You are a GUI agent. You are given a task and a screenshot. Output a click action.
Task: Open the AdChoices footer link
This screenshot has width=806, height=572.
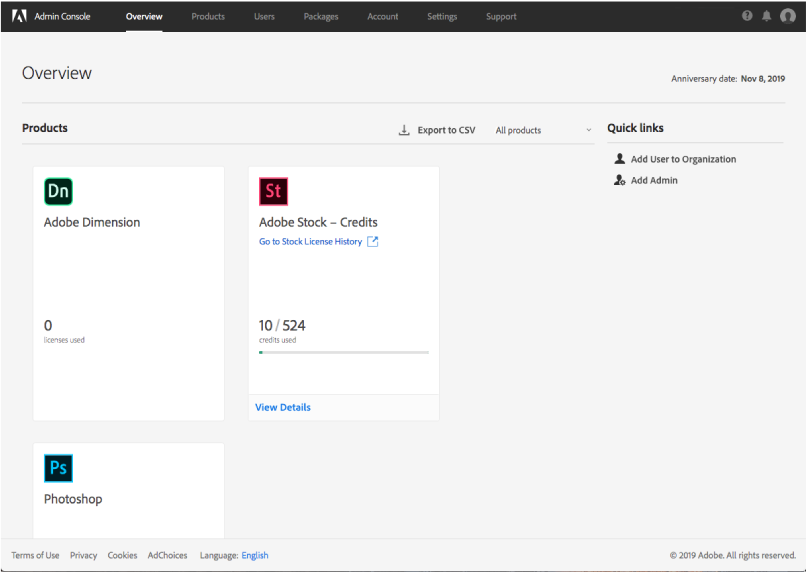[167, 555]
